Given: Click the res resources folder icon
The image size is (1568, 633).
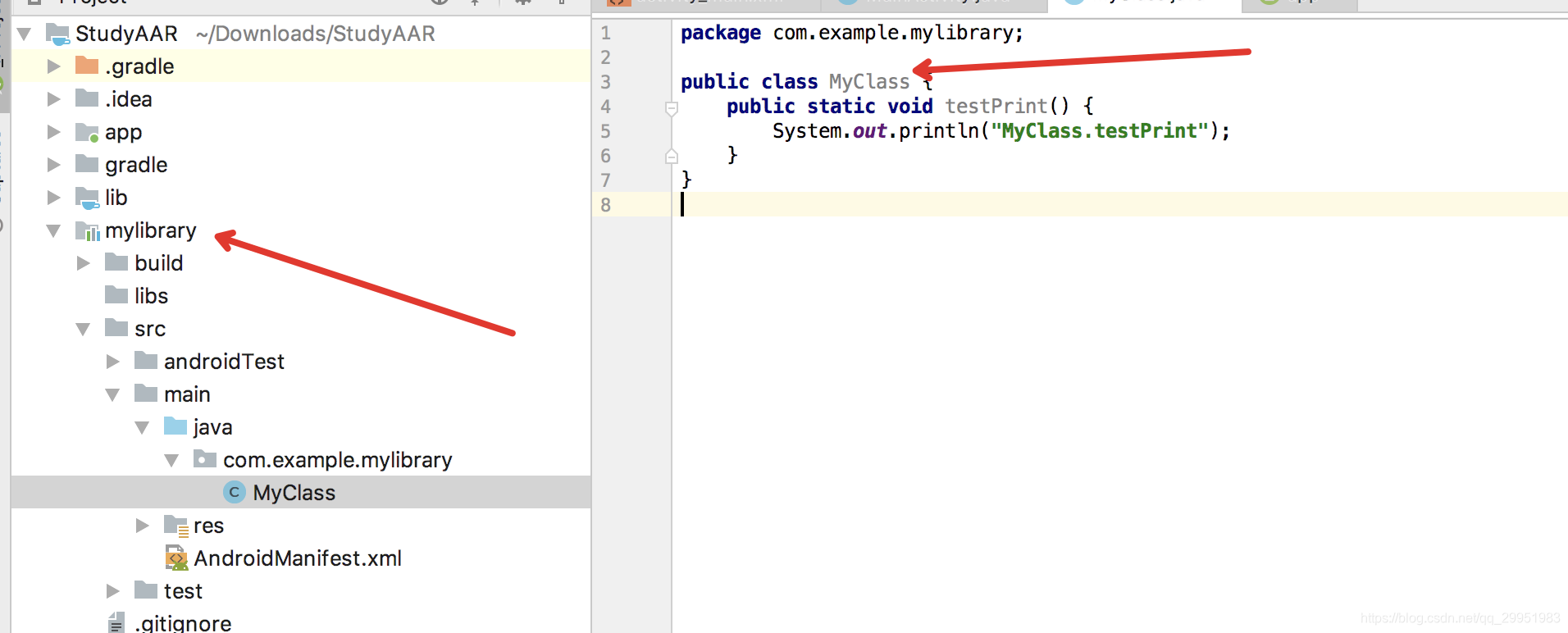Looking at the screenshot, I should point(176,526).
